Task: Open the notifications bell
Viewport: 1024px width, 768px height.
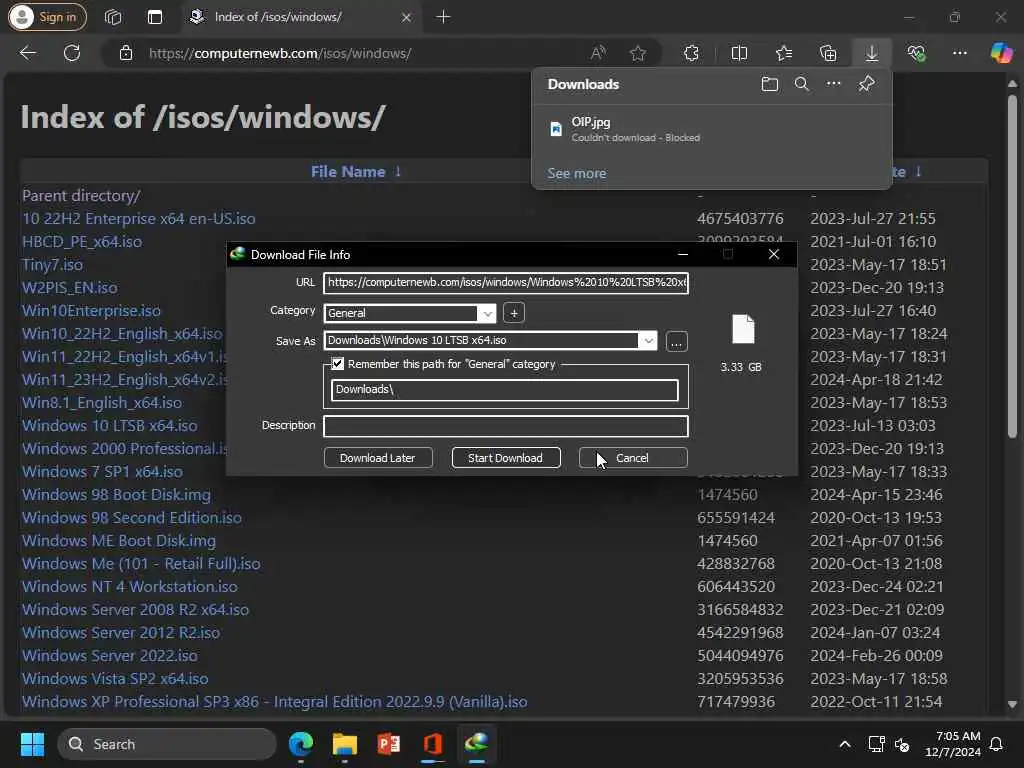Action: pos(997,744)
